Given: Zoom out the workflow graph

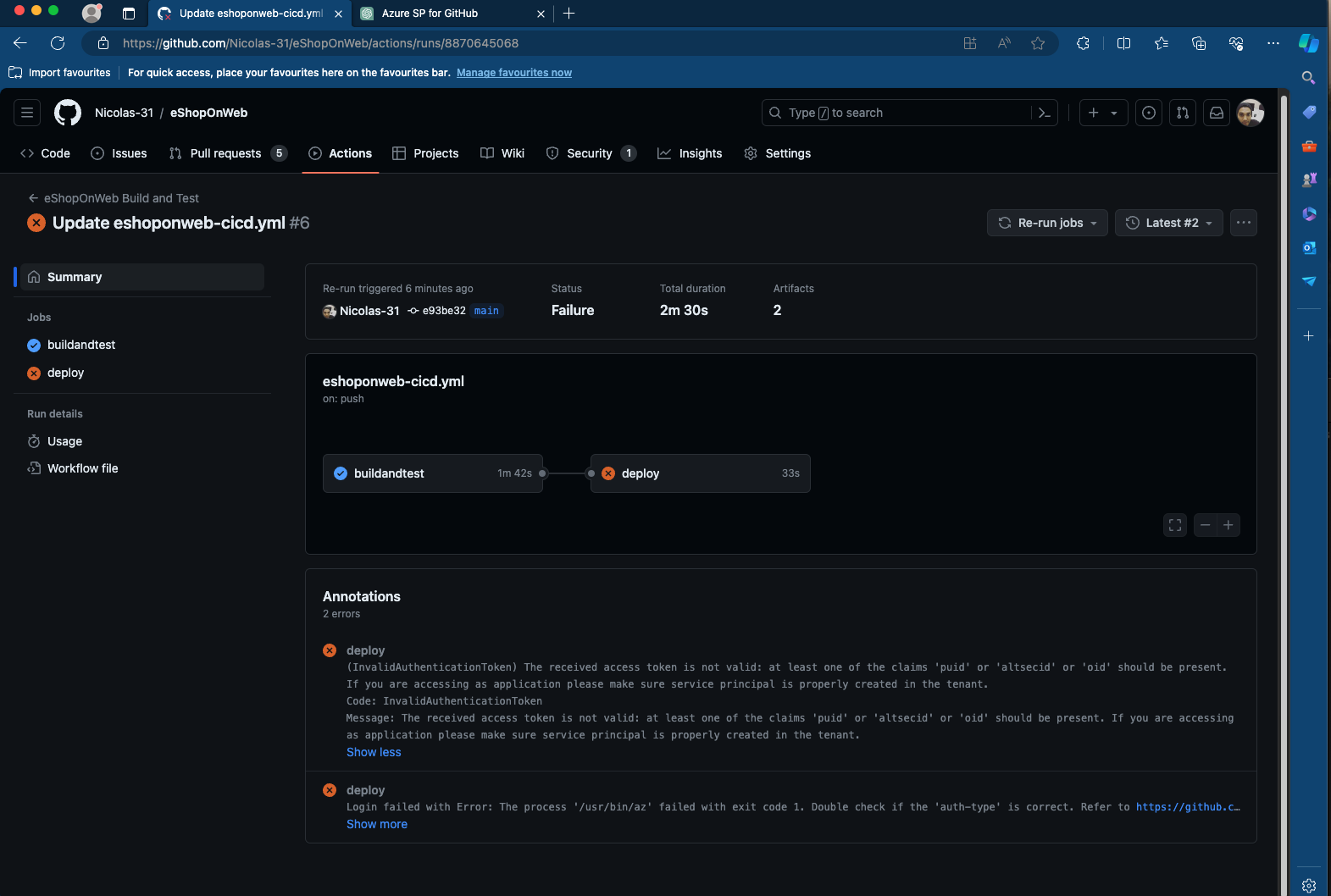Looking at the screenshot, I should coord(1206,525).
